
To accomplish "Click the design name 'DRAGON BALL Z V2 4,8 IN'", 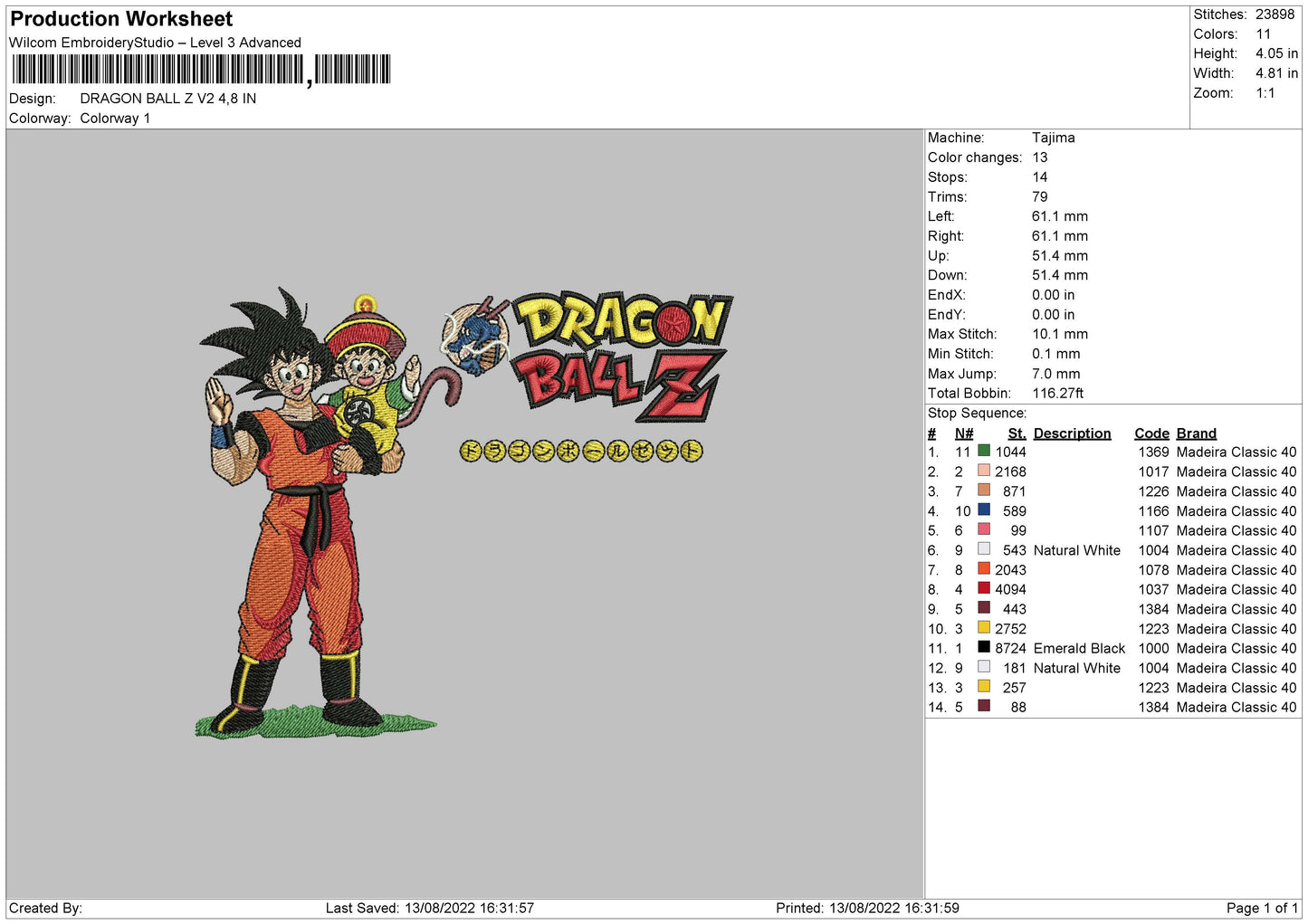I will [x=168, y=99].
